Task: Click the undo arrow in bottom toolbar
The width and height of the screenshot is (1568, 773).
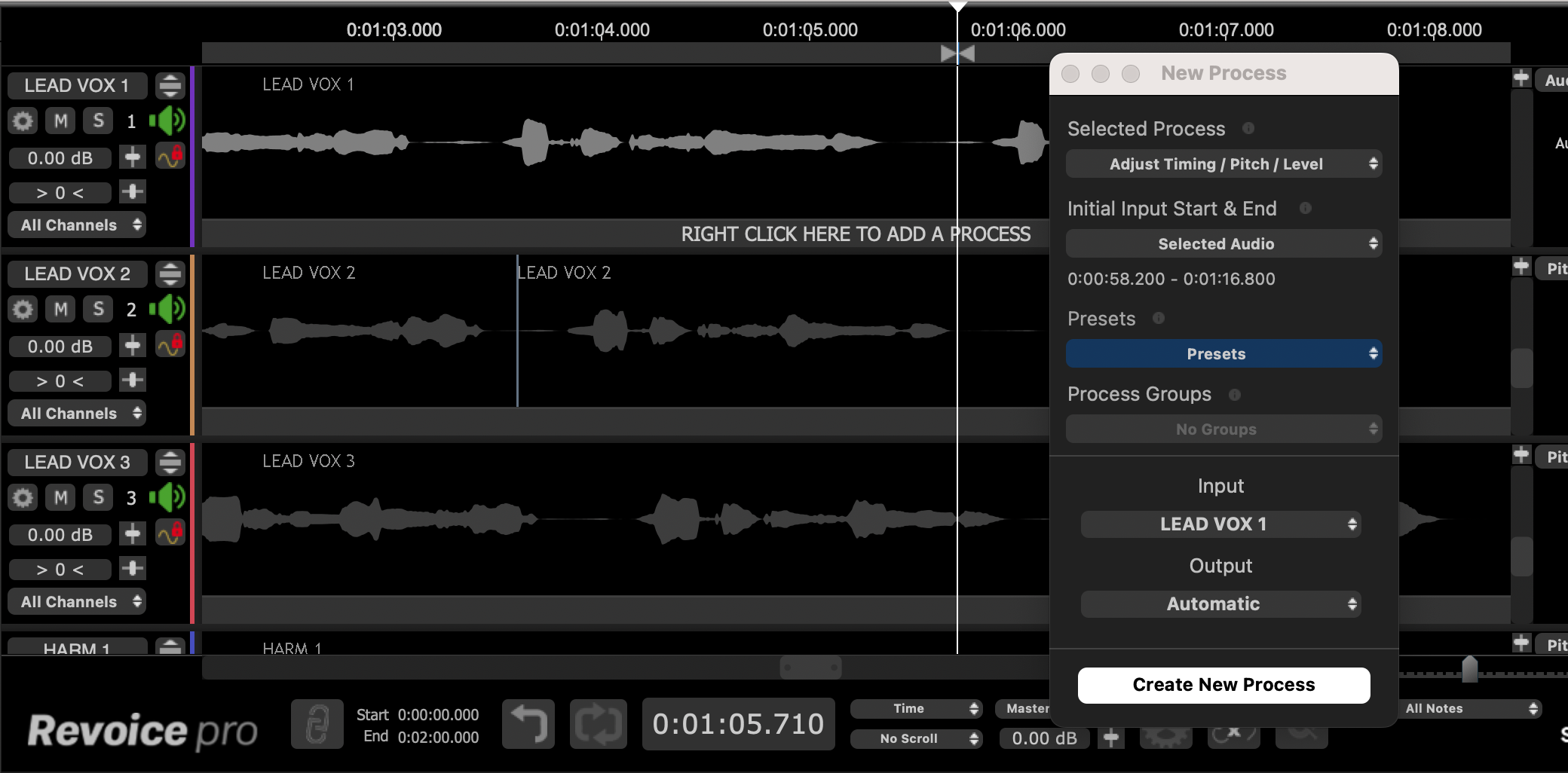Action: (x=528, y=724)
